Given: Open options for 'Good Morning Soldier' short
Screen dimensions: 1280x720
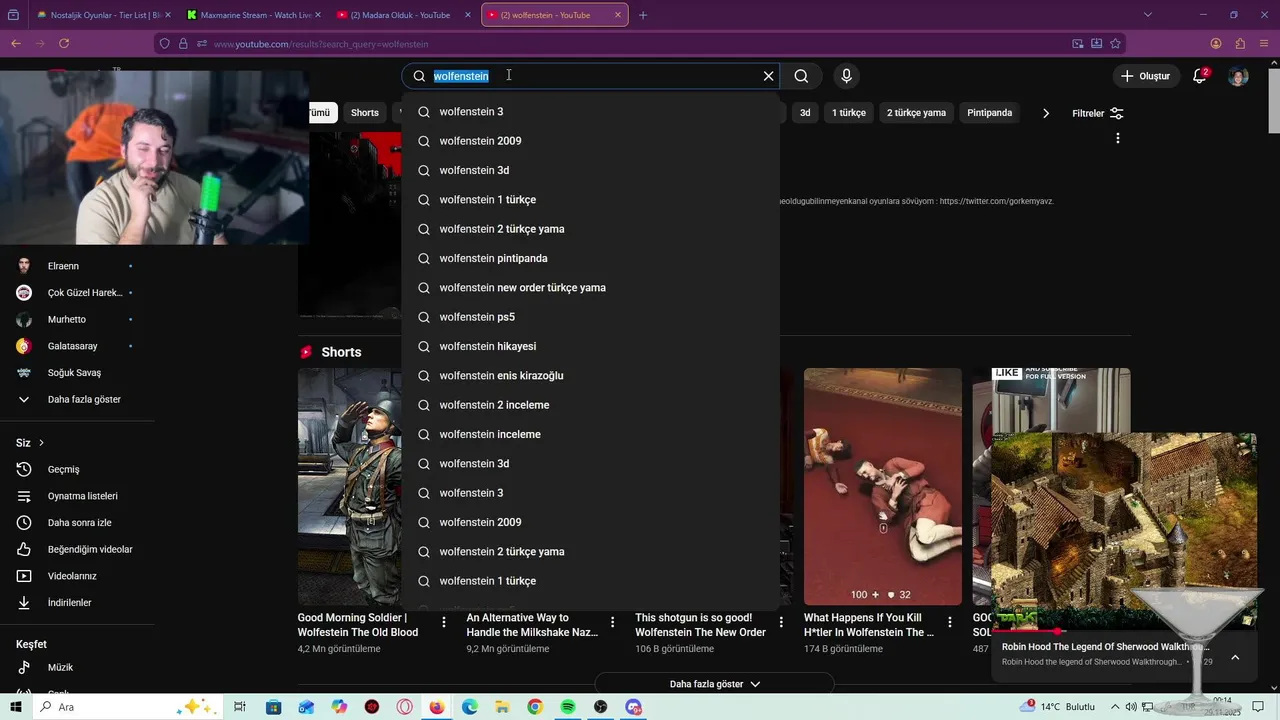Looking at the screenshot, I should 444,623.
